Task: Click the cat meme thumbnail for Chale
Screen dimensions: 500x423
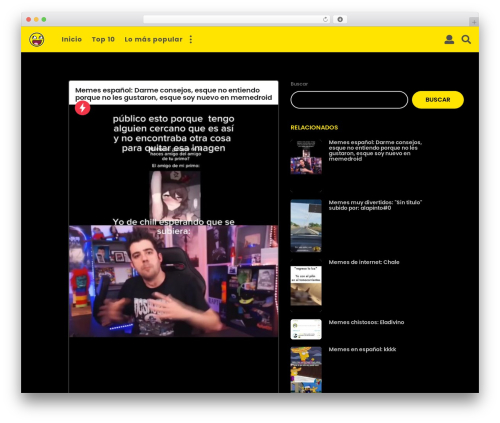Action: pyautogui.click(x=306, y=286)
